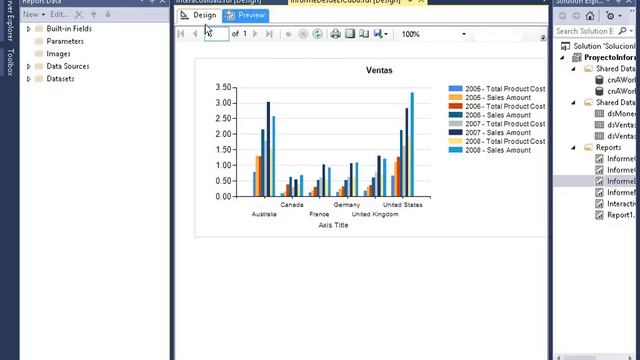
Task: Move item up in Report Data
Action: 93,14
